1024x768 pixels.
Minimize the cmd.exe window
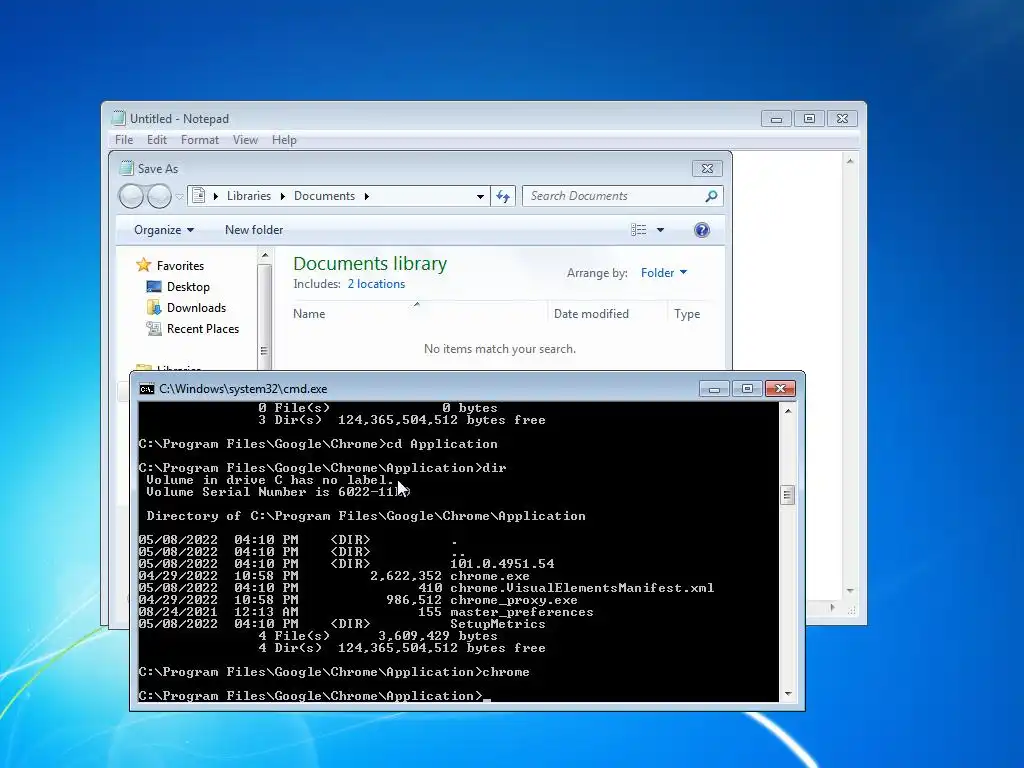(714, 389)
